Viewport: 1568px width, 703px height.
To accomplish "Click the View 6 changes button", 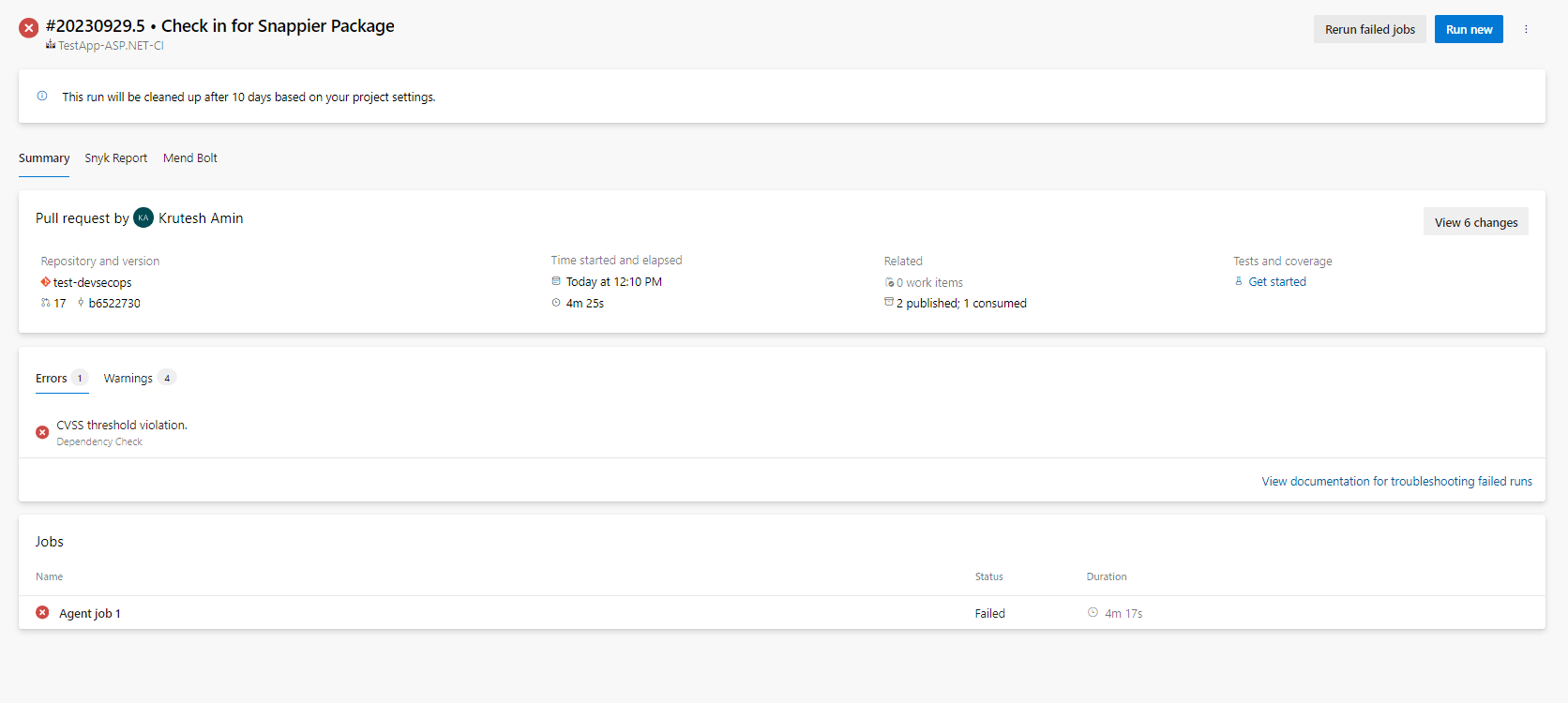I will coord(1475,222).
